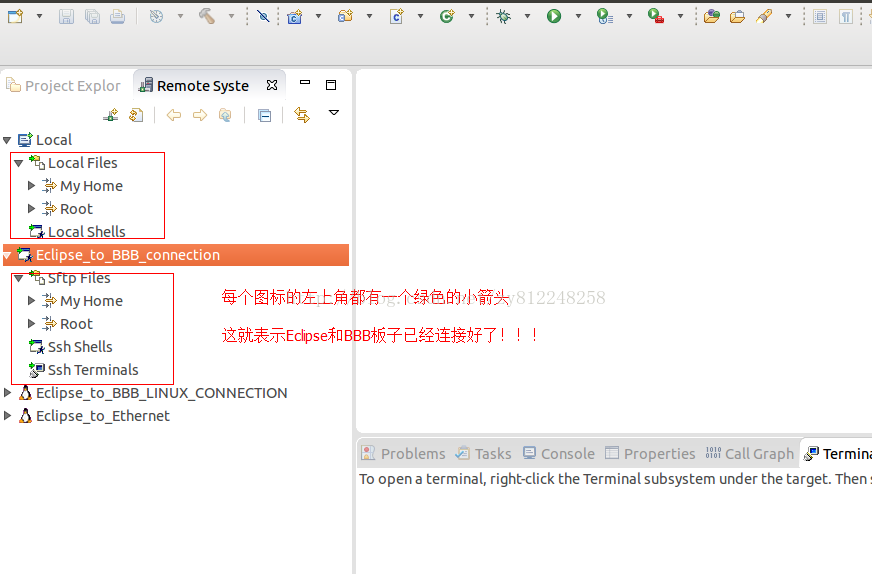Toggle Show Whitespace Characters pilcrow icon
The image size is (872, 574).
tap(845, 17)
